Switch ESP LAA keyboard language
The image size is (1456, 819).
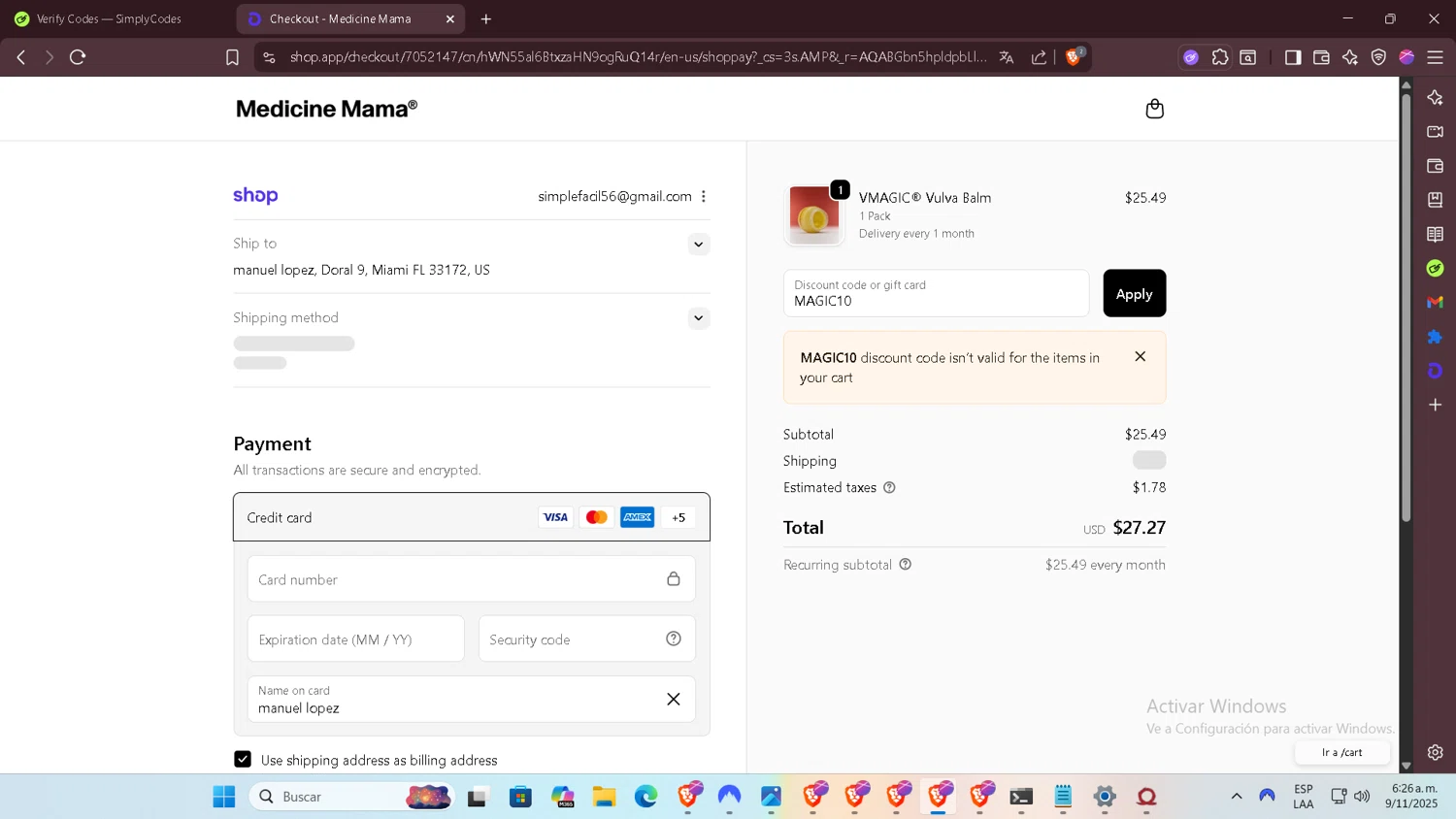pyautogui.click(x=1304, y=797)
